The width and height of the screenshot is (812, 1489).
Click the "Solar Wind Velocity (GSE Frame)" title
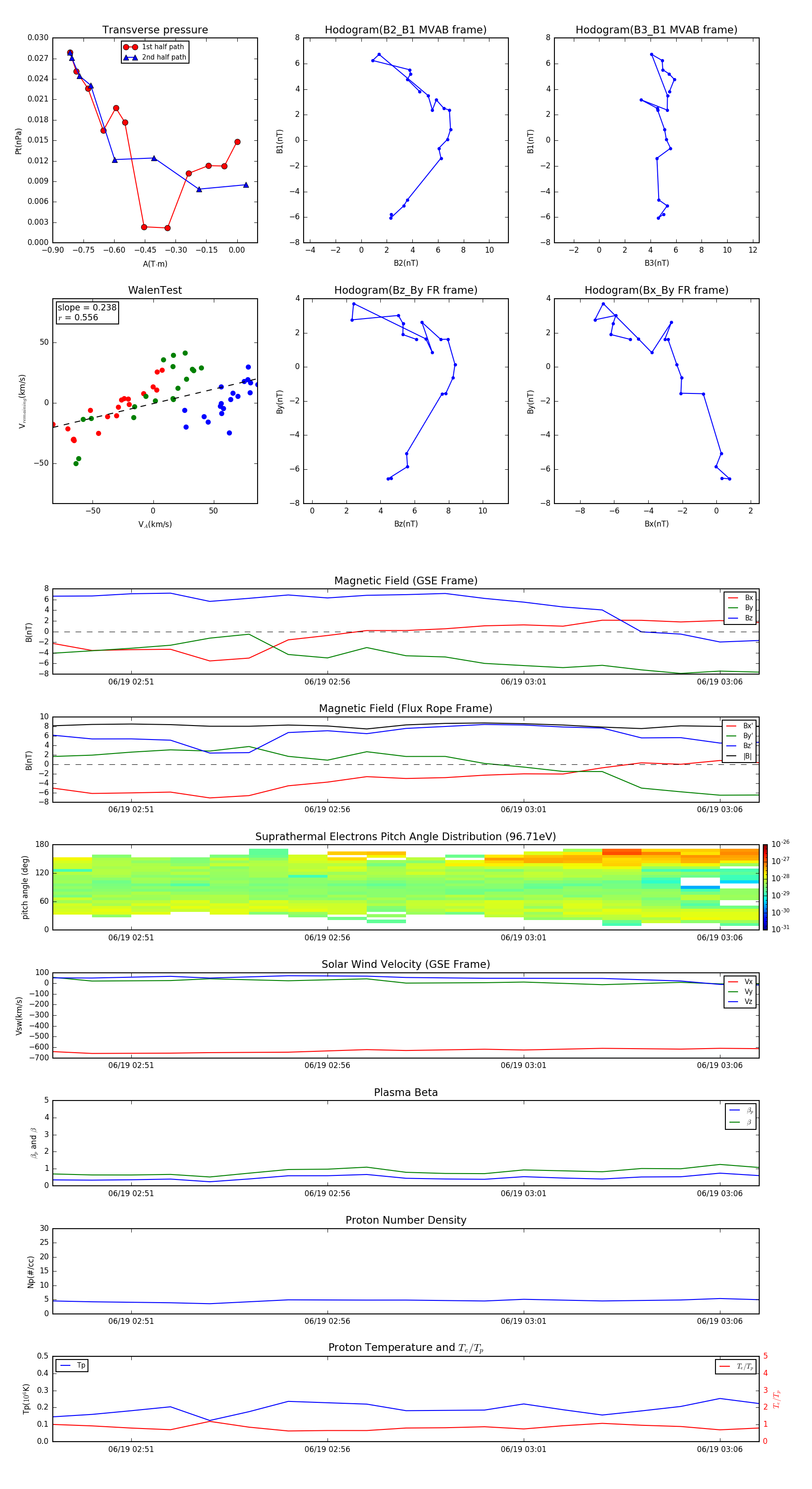click(406, 965)
